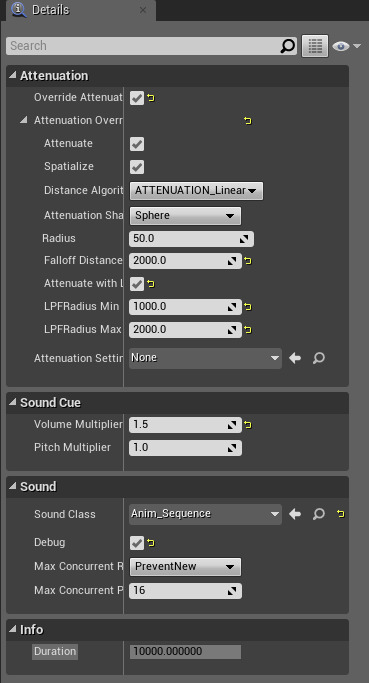This screenshot has height=683, width=369.
Task: Click the search magnifier icon in the search bar
Action: [x=288, y=46]
